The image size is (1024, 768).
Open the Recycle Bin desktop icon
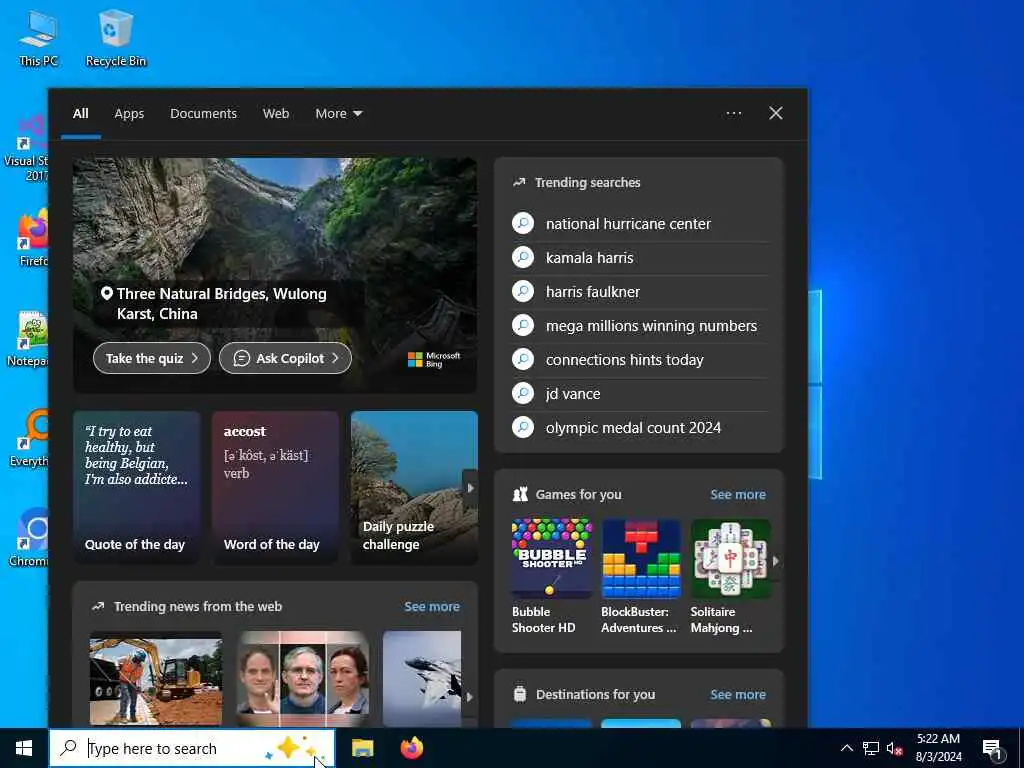pyautogui.click(x=116, y=39)
